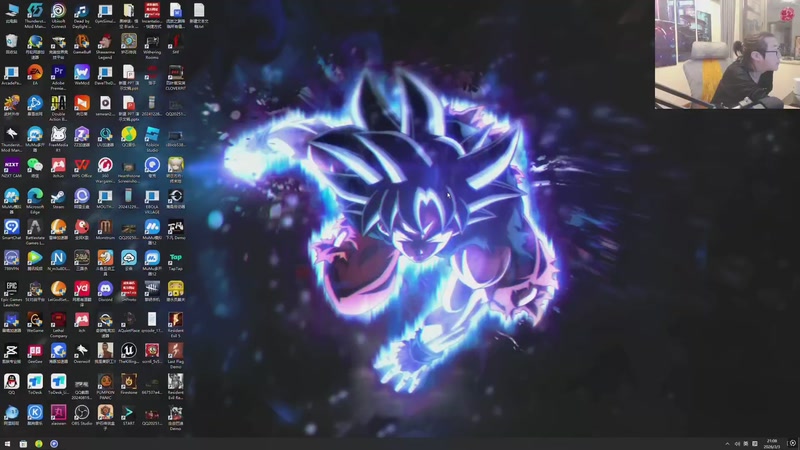Launch the Dead by Daylight shortcut
The image size is (800, 450).
(x=82, y=15)
